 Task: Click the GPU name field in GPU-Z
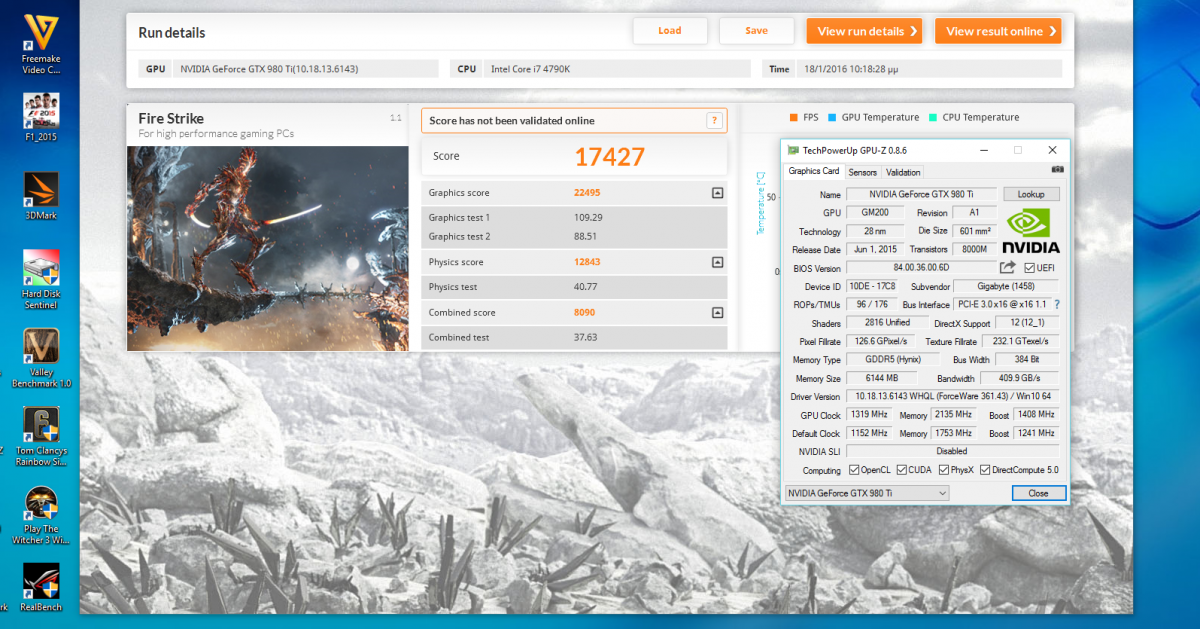[x=922, y=194]
